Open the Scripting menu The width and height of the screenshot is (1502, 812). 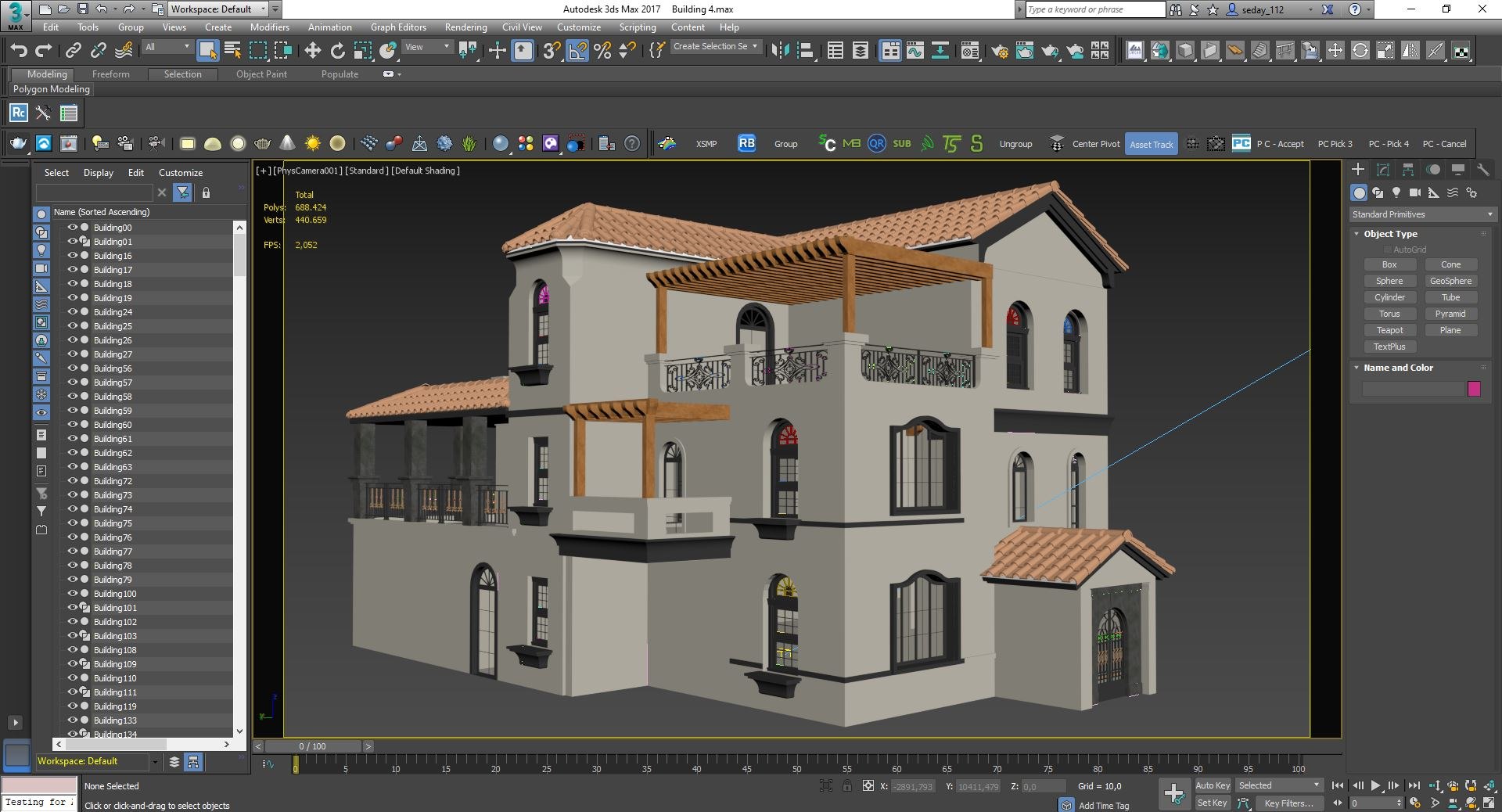pos(638,27)
